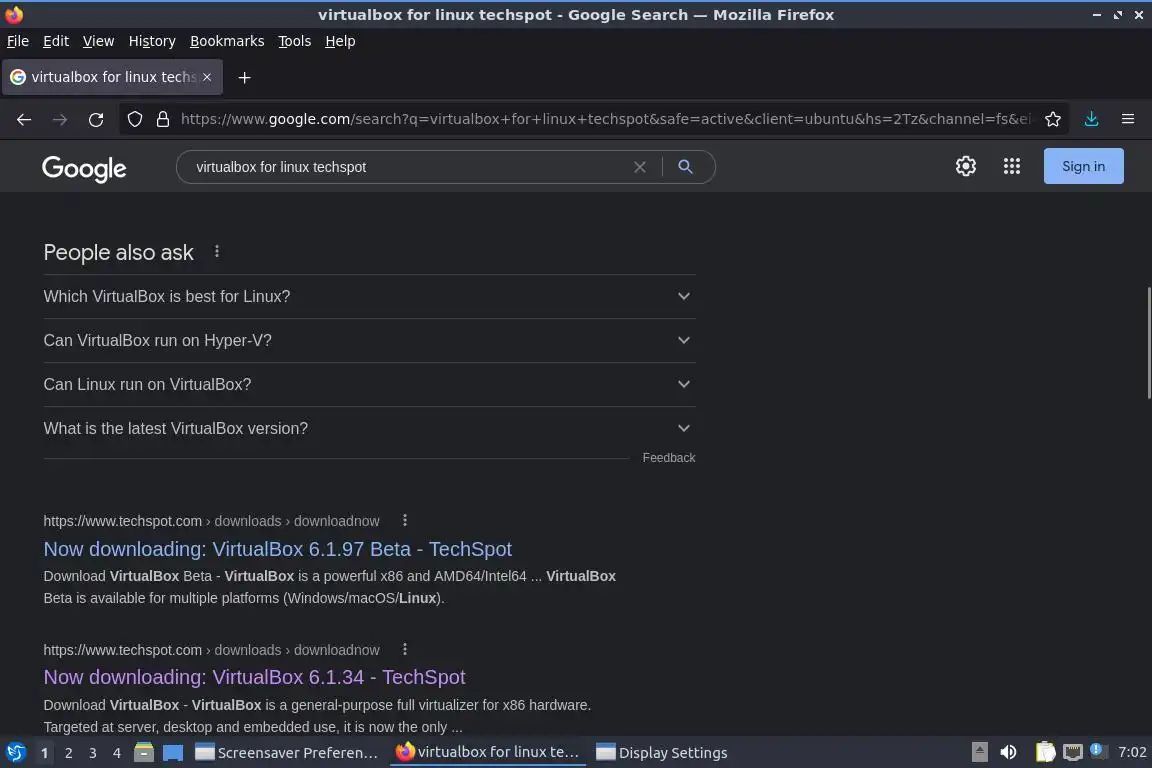Click the update notifier tray icon
The width and height of the screenshot is (1152, 768).
[1096, 750]
